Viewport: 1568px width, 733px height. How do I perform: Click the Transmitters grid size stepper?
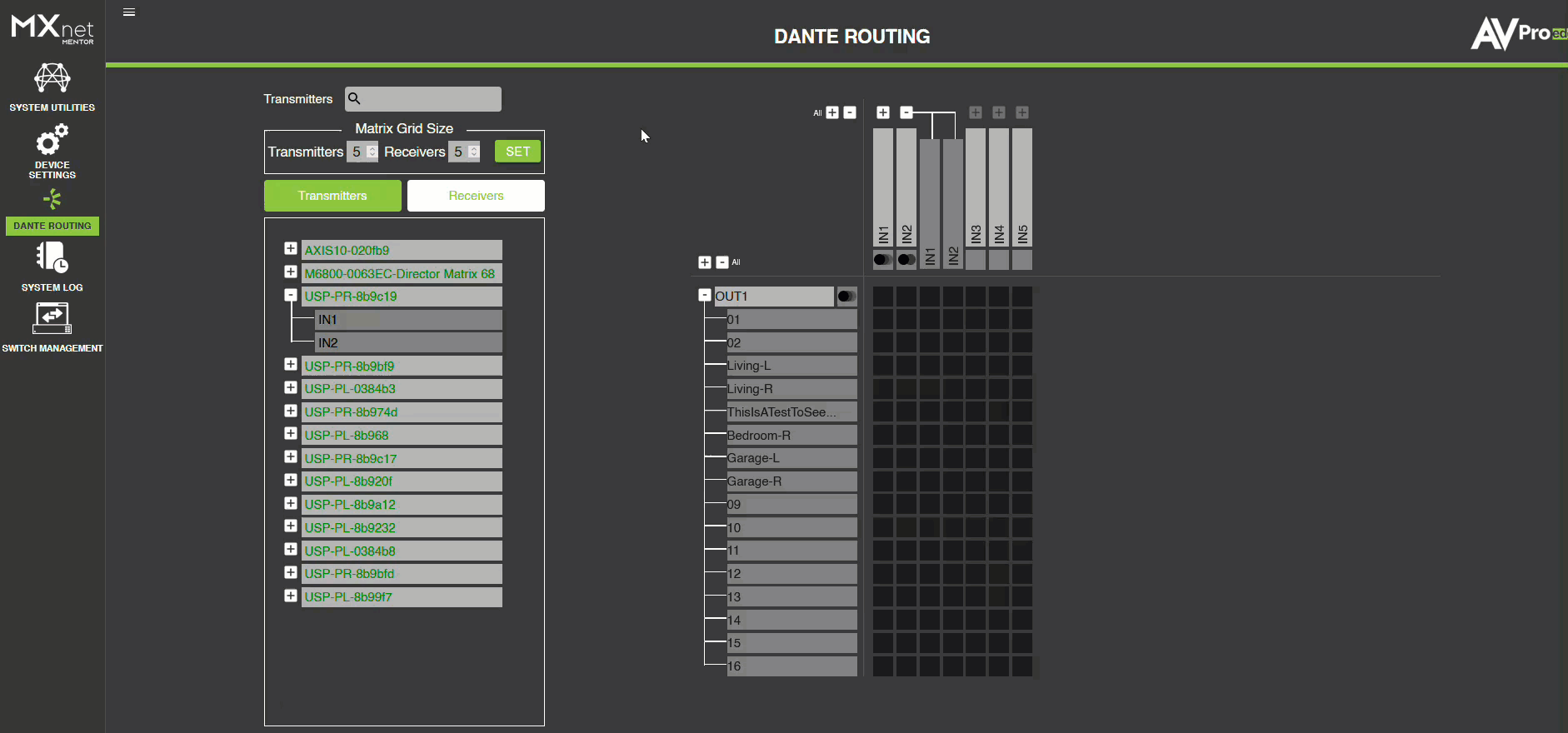tap(372, 152)
